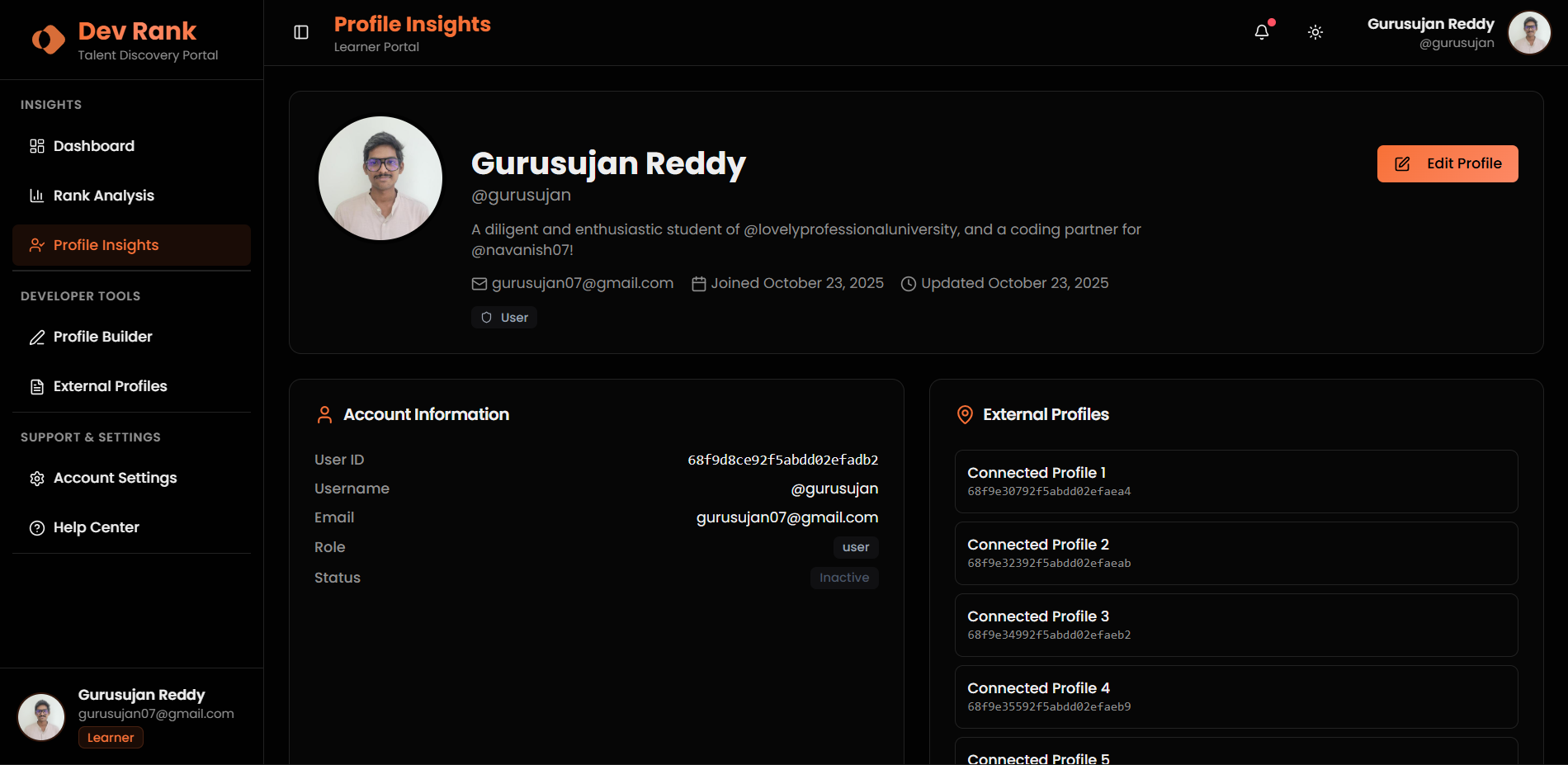The height and width of the screenshot is (765, 1568).
Task: Click the clock icon beside Updated date
Action: [909, 284]
